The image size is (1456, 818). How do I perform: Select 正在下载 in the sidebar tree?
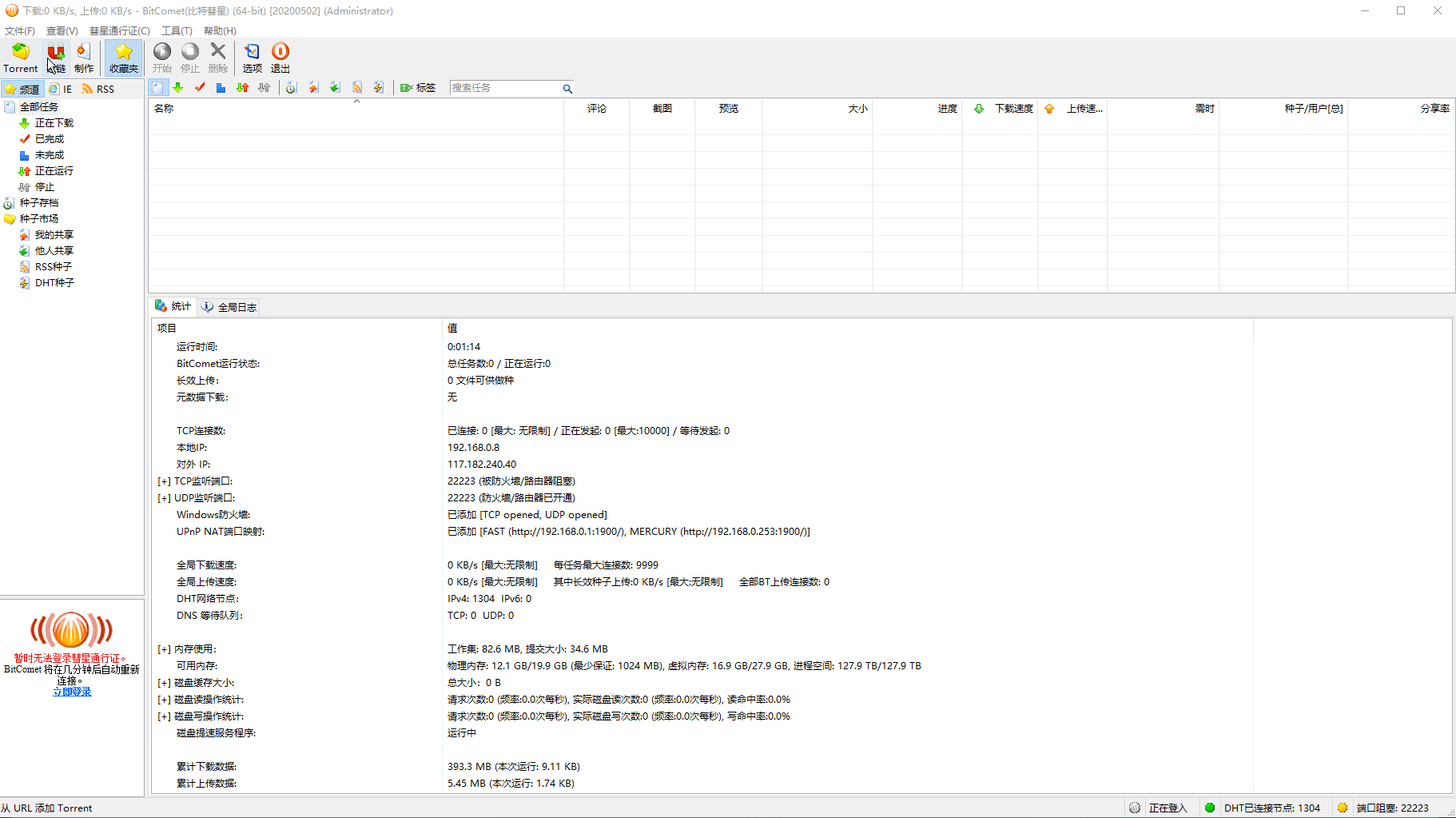[54, 123]
